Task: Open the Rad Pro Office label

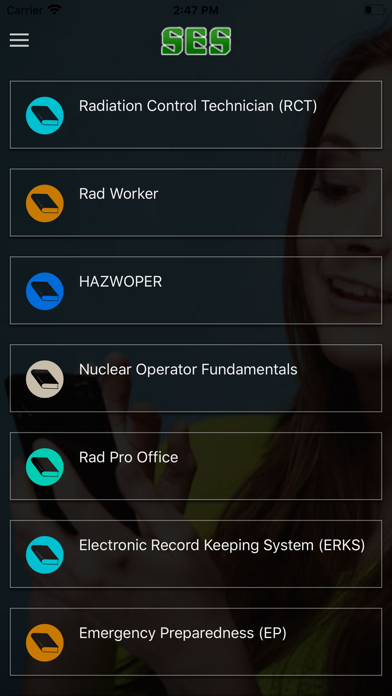Action: coord(129,458)
